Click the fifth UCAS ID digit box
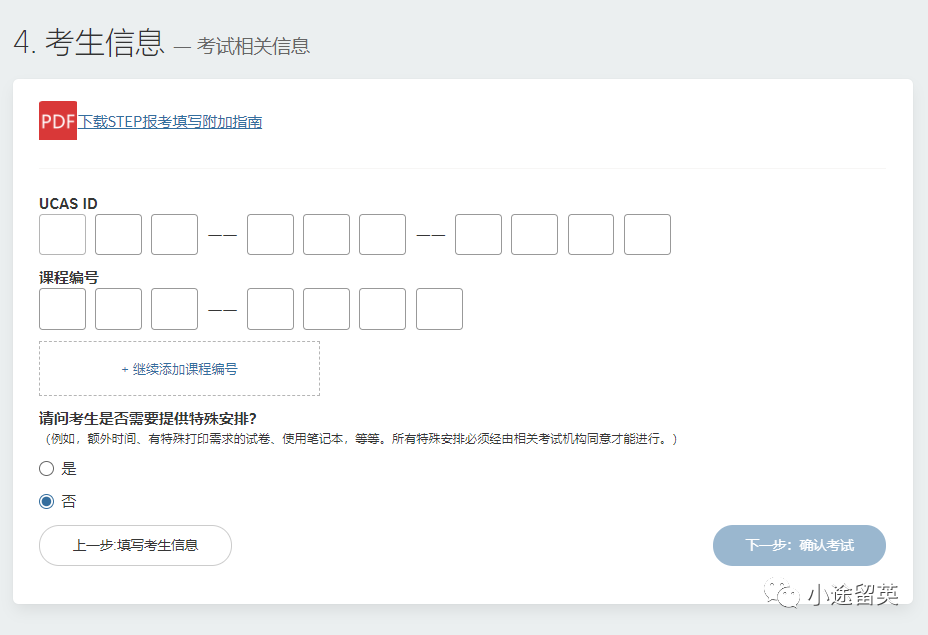The image size is (928, 635). pyautogui.click(x=326, y=235)
